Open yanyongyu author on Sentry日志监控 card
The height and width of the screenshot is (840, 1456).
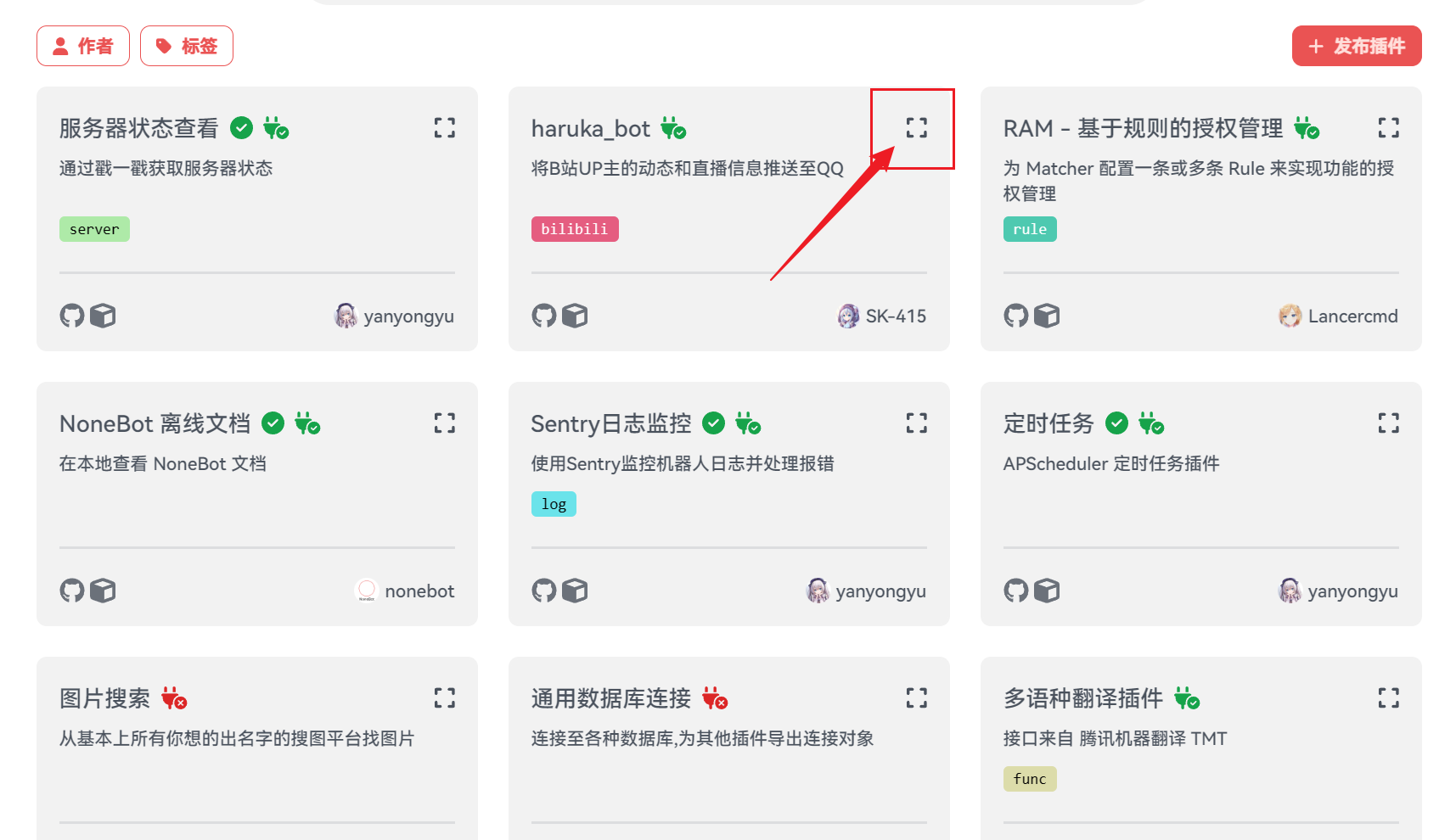tap(866, 591)
